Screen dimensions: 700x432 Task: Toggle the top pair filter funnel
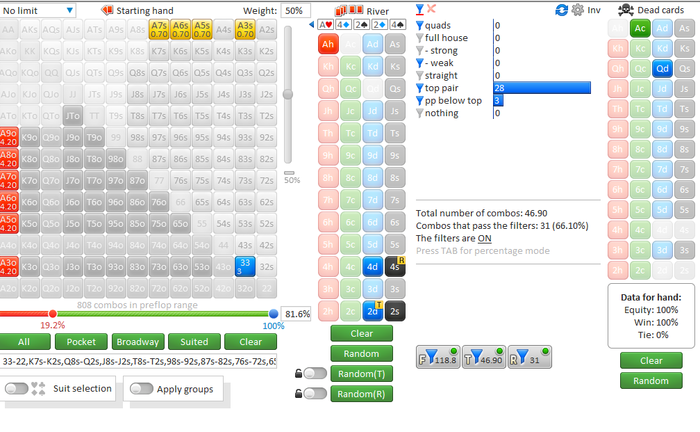click(420, 88)
